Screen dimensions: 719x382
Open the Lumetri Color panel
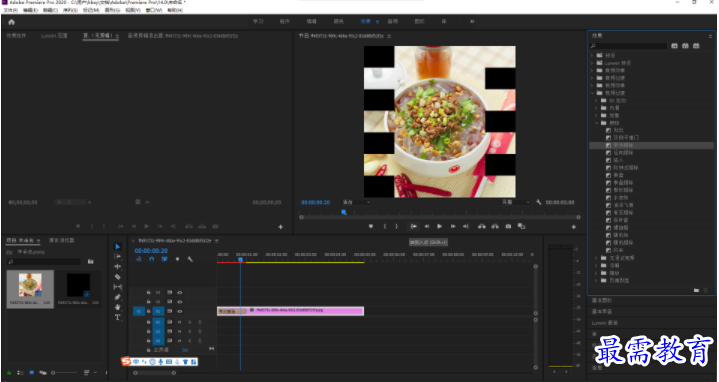pyautogui.click(x=604, y=323)
